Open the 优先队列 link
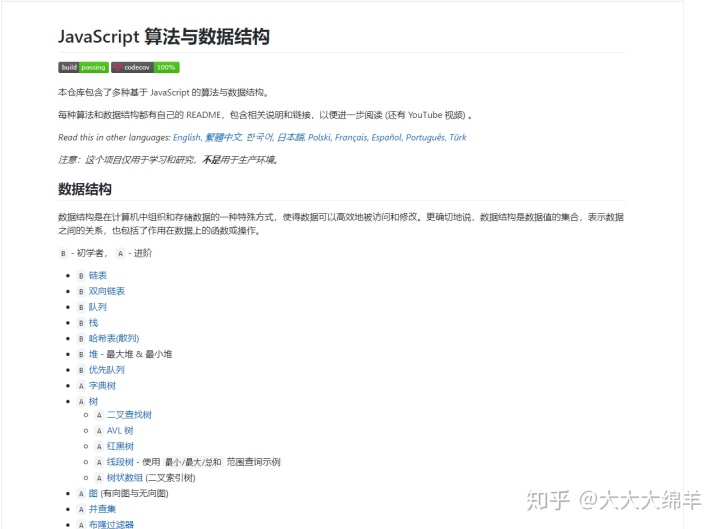Screen dimensions: 720x529 pyautogui.click(x=107, y=370)
